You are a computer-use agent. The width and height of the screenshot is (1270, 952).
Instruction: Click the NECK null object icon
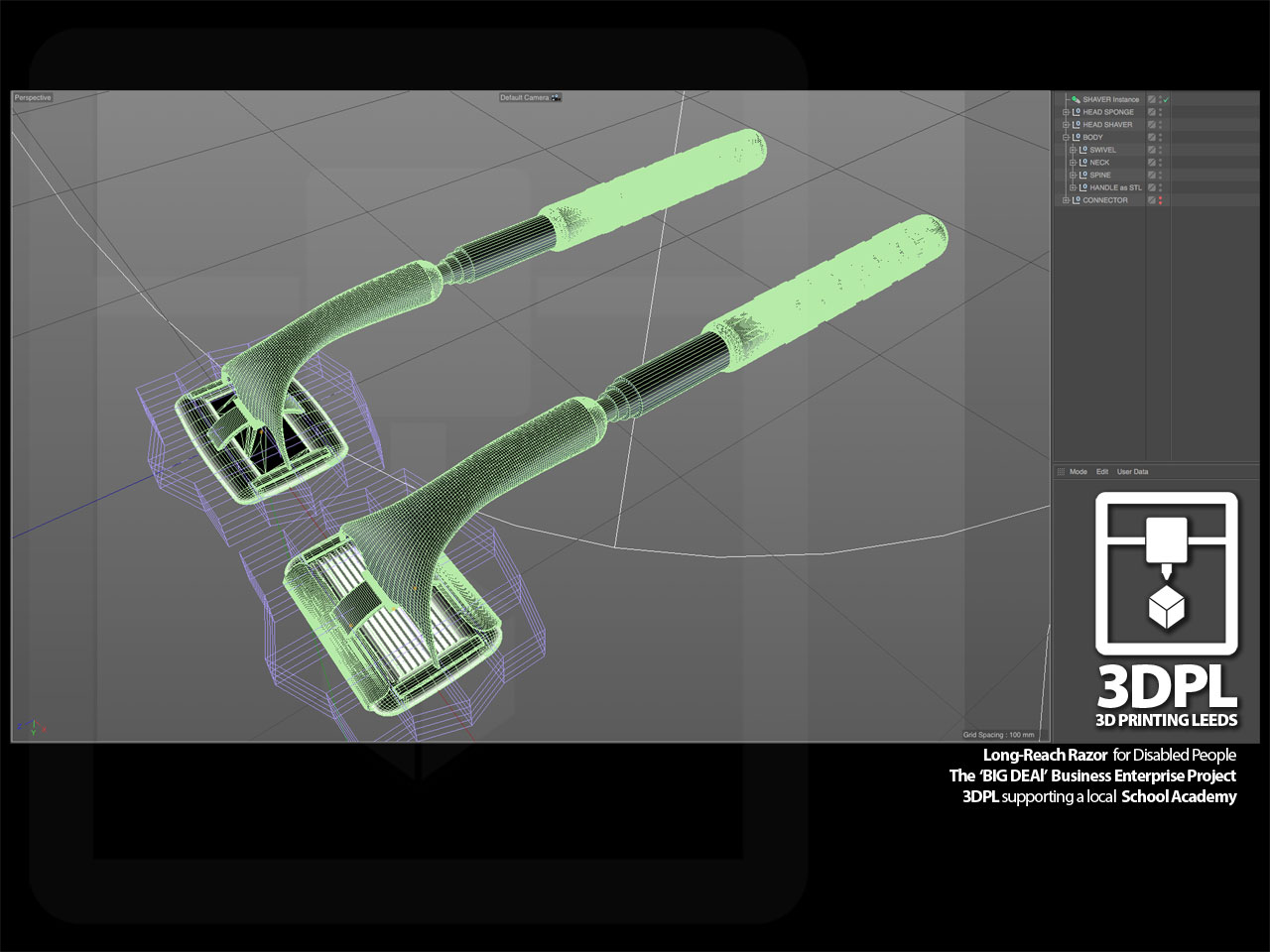coord(1083,163)
